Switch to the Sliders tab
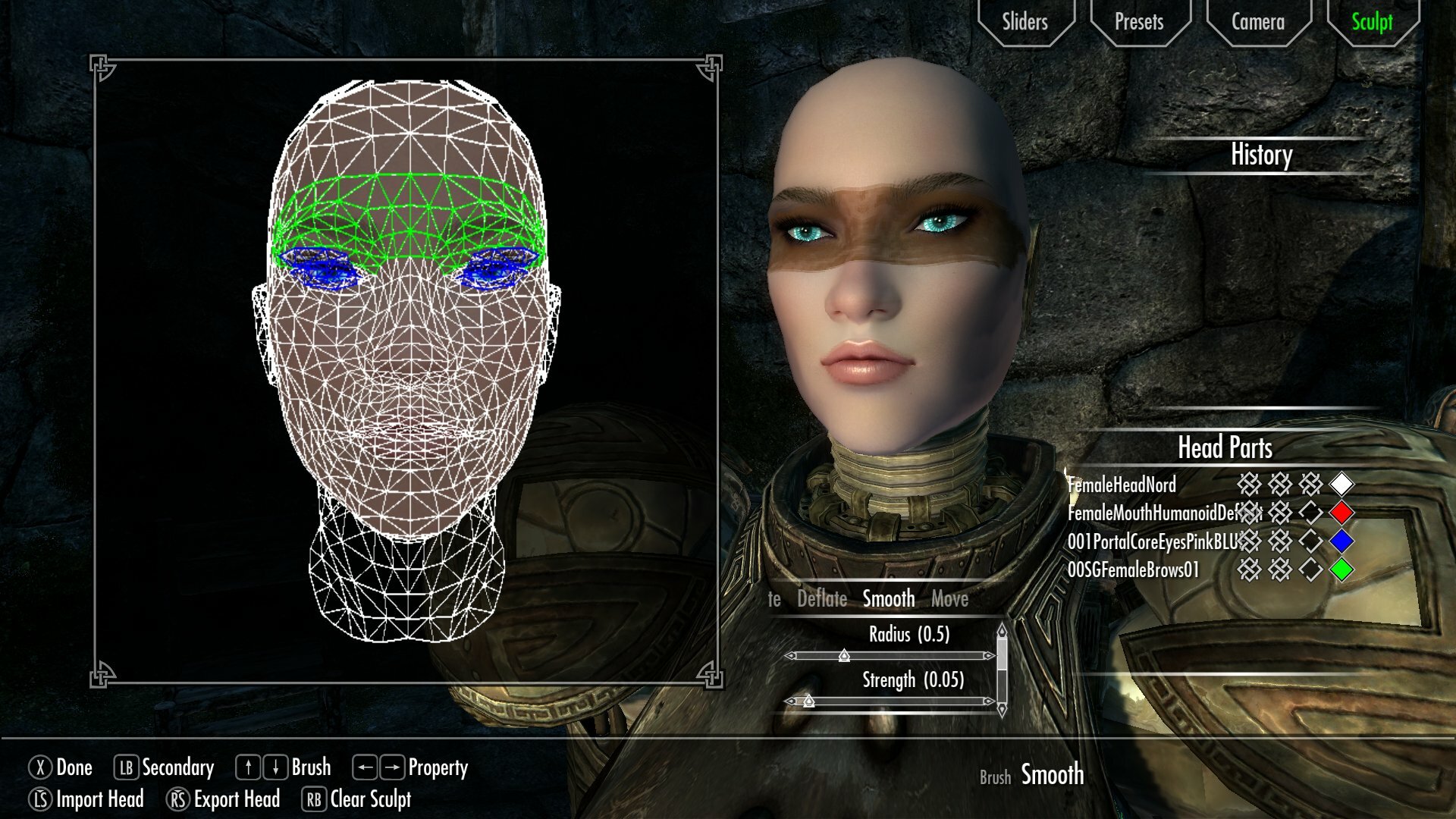Screen dimensions: 1456x819 point(1025,21)
